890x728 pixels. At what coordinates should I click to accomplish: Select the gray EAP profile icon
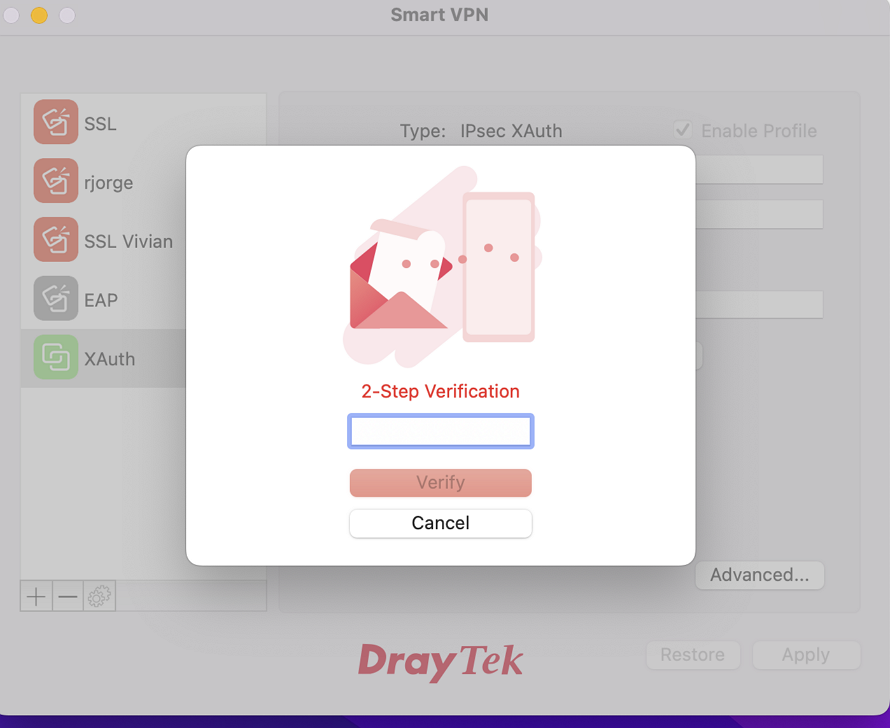(56, 298)
